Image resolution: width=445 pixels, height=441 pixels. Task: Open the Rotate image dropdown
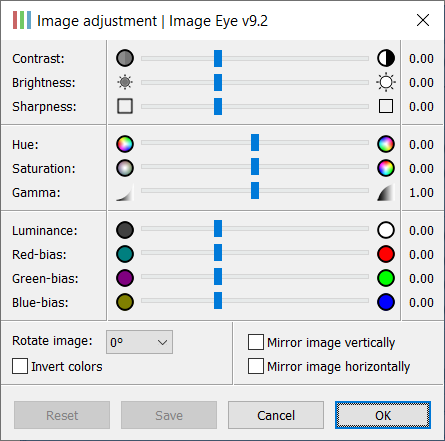(139, 342)
